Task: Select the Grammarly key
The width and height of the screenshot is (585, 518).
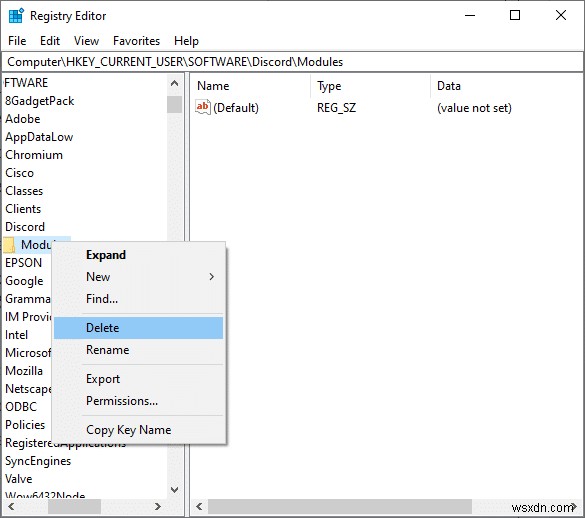Action: pyautogui.click(x=28, y=299)
